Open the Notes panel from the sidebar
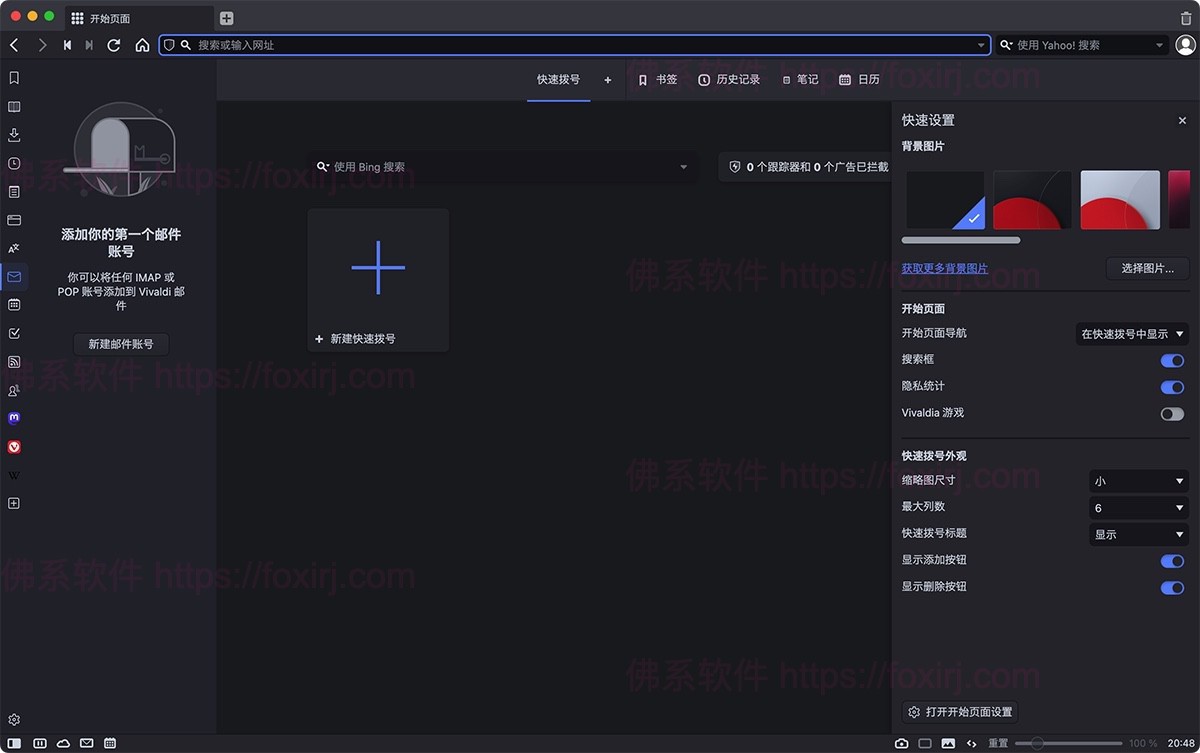 [x=14, y=192]
